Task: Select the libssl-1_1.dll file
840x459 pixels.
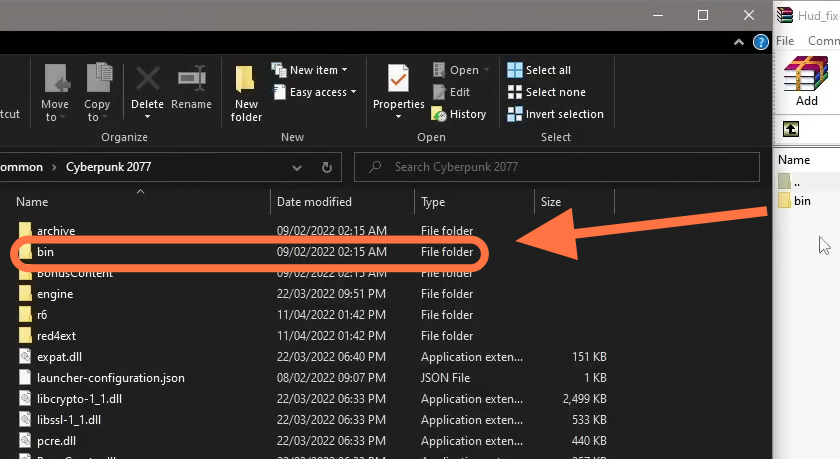Action: click(69, 420)
